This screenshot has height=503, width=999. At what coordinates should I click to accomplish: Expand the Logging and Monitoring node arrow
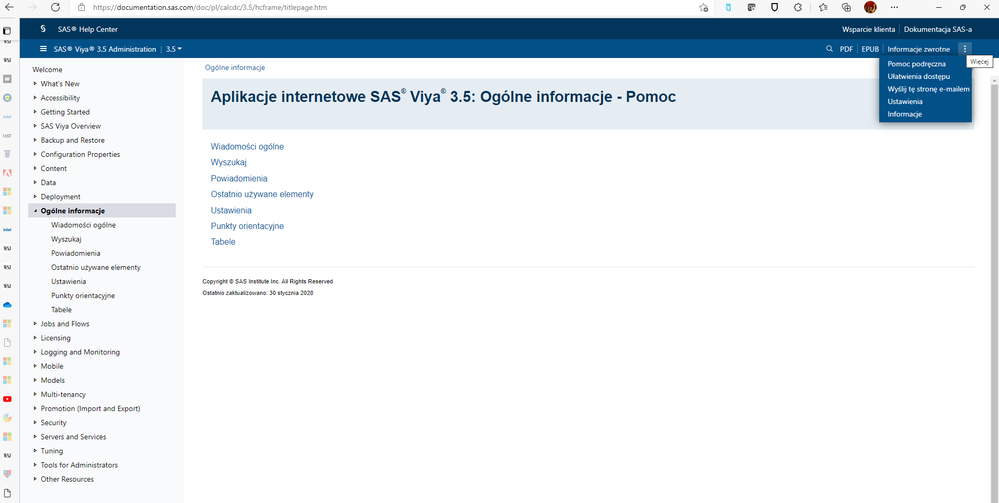tap(36, 352)
